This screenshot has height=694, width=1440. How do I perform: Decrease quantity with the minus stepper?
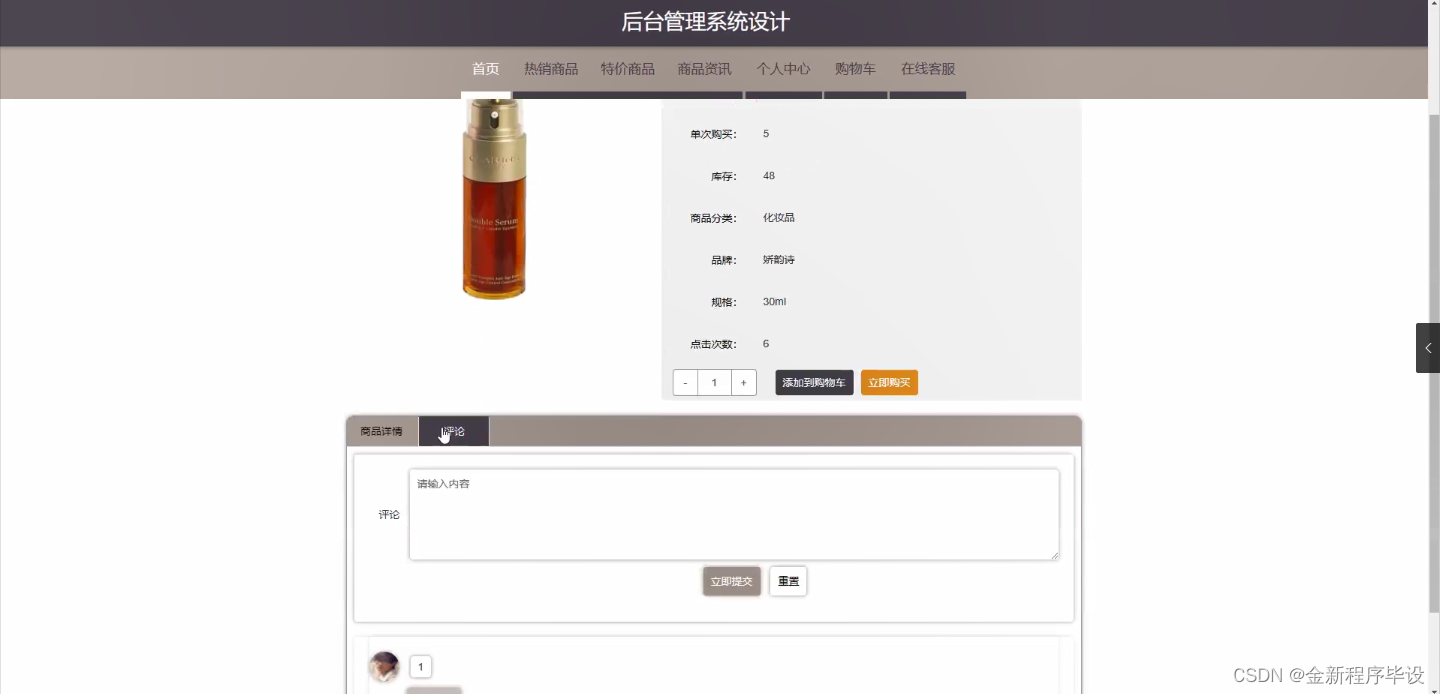[684, 382]
